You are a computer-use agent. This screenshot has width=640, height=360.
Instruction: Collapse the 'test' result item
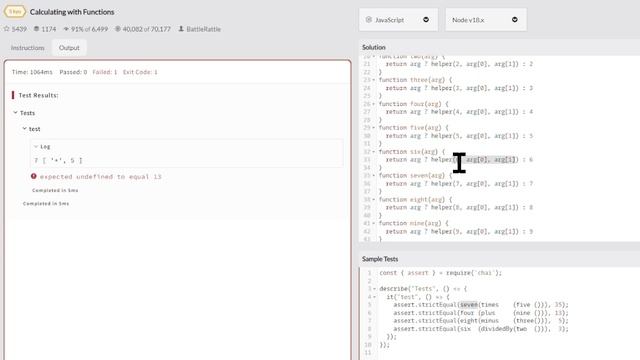point(24,129)
